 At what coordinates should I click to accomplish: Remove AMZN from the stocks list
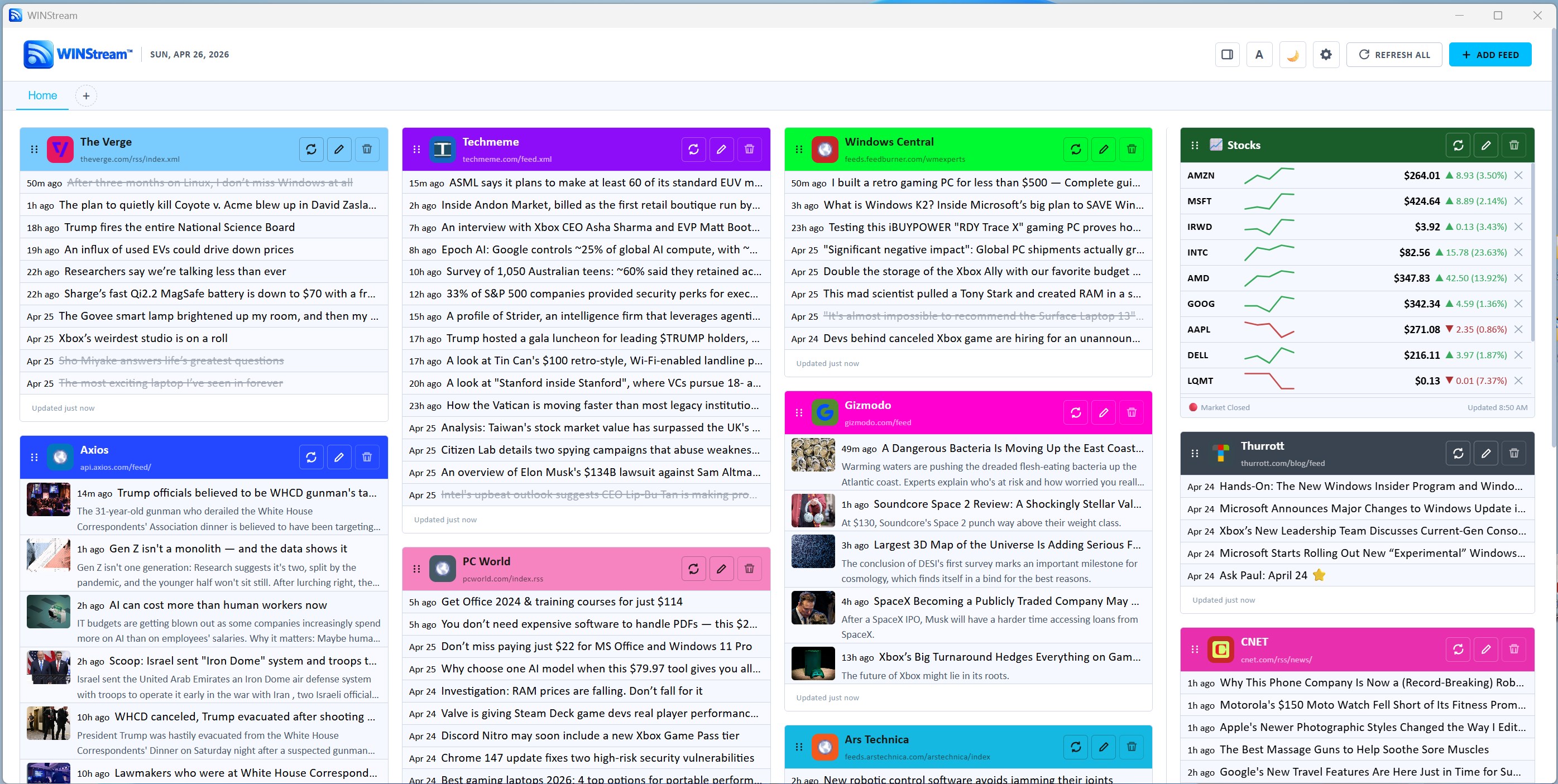pos(1519,175)
